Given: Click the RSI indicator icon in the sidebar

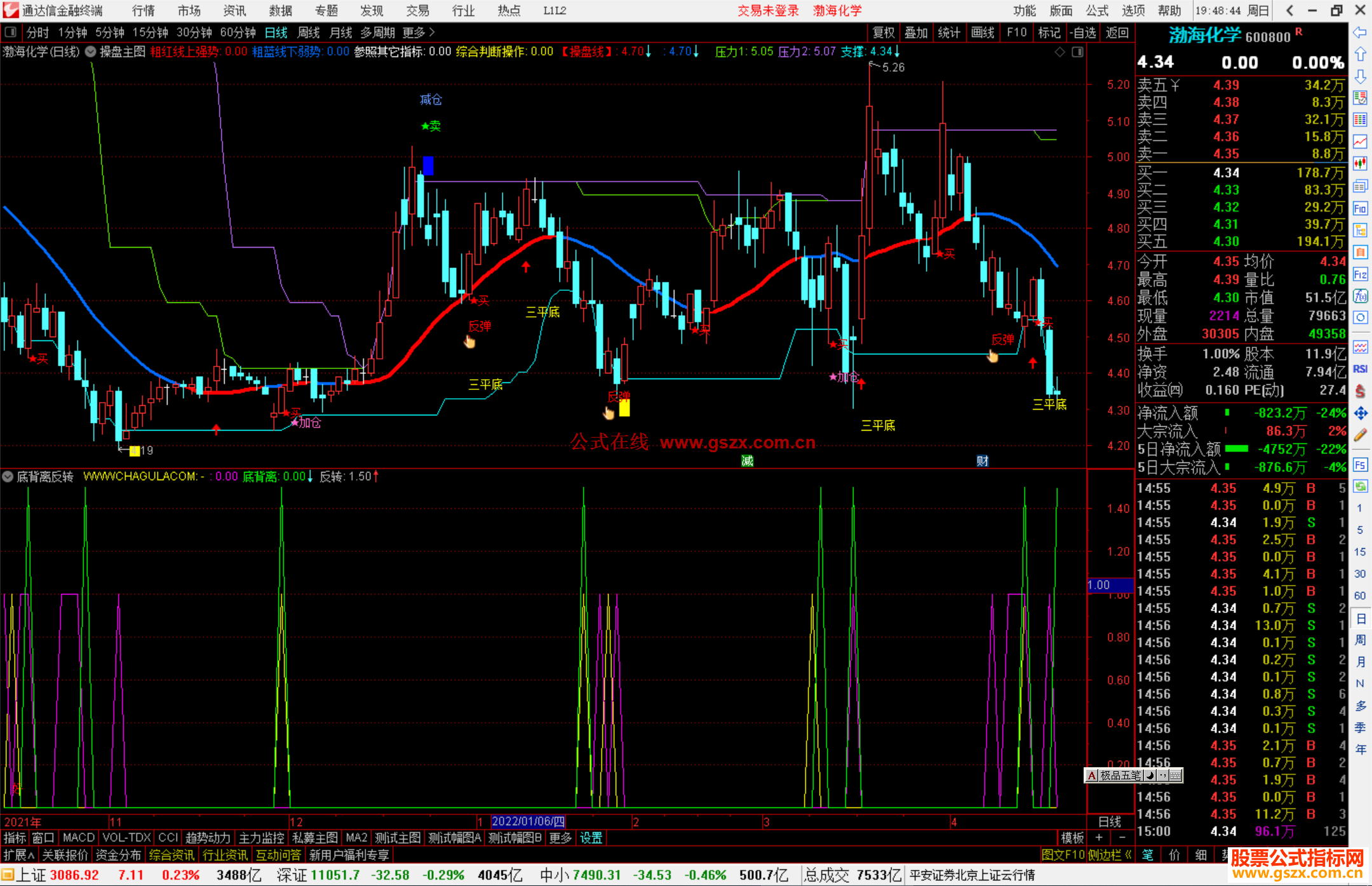Looking at the screenshot, I should point(1360,369).
